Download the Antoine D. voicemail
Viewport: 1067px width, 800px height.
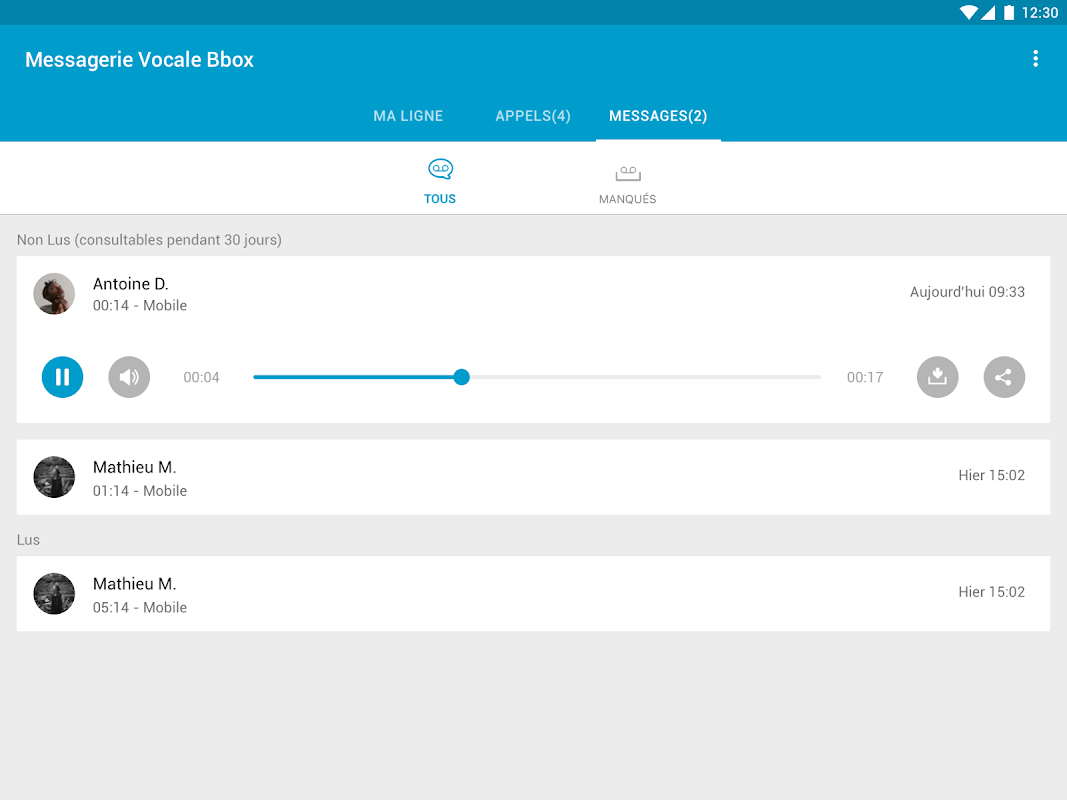(x=937, y=377)
